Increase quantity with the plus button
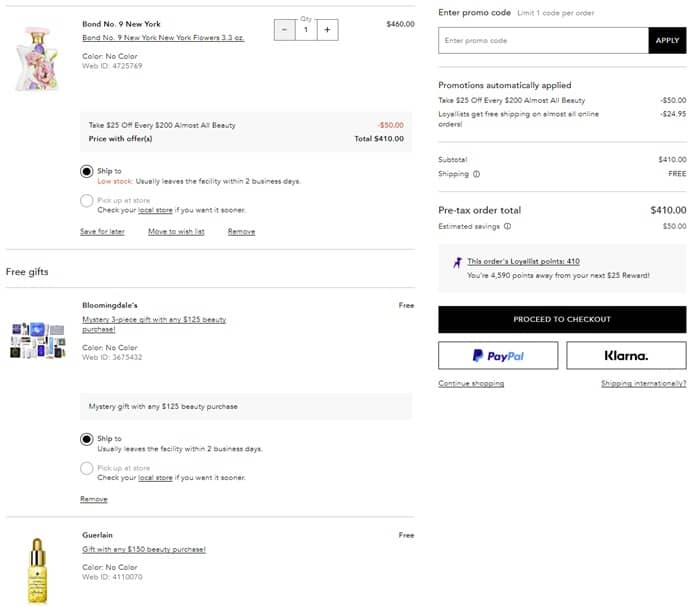 pyautogui.click(x=327, y=30)
